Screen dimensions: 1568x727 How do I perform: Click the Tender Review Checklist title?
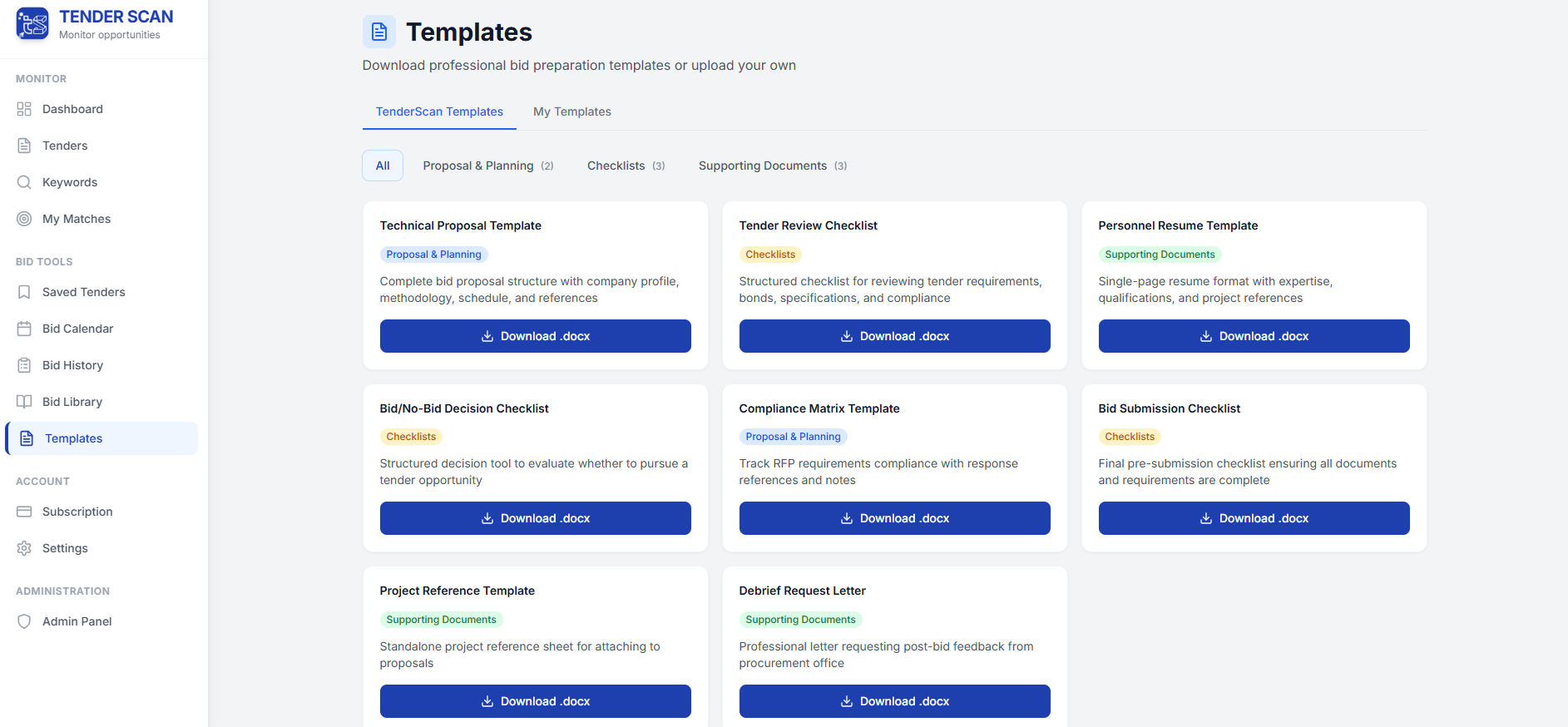tap(809, 225)
